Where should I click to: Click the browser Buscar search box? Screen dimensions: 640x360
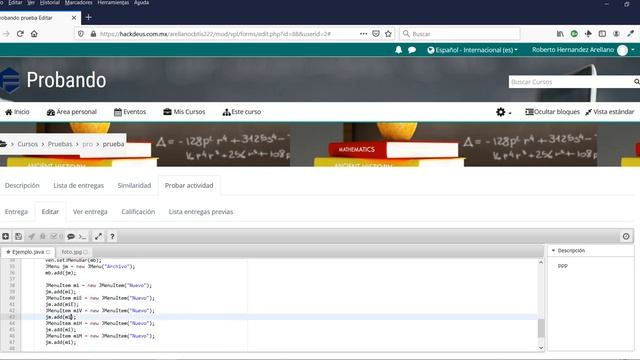pyautogui.click(x=460, y=34)
